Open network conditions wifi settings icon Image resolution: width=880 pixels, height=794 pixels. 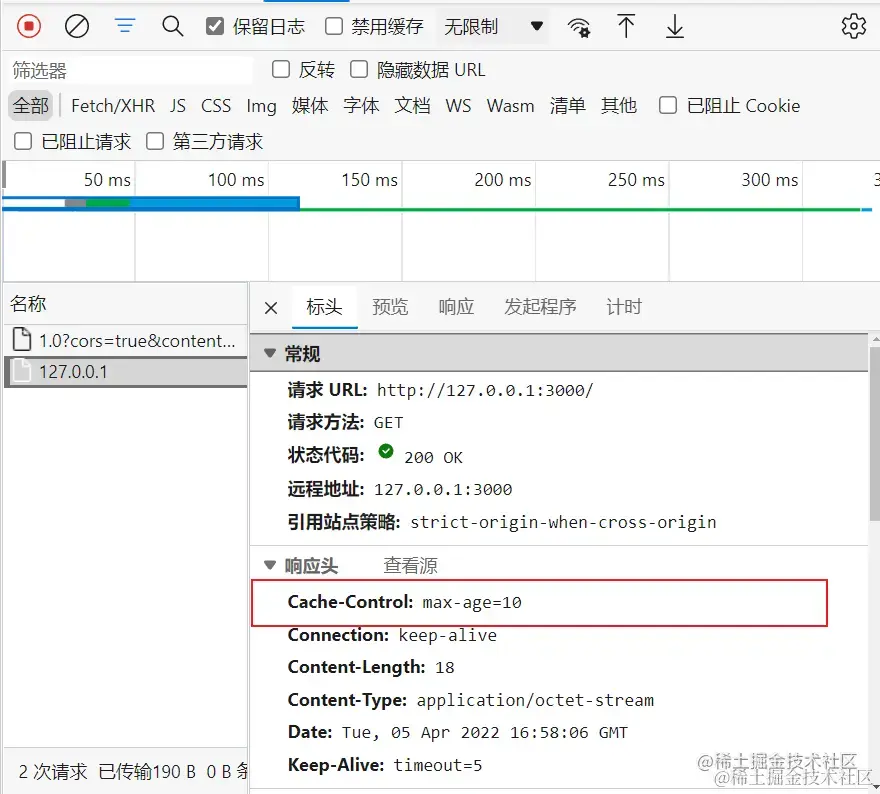[x=579, y=26]
